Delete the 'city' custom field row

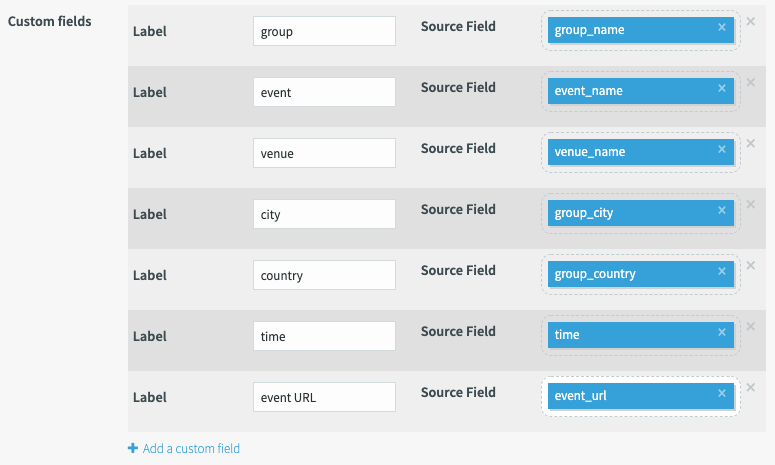click(751, 204)
